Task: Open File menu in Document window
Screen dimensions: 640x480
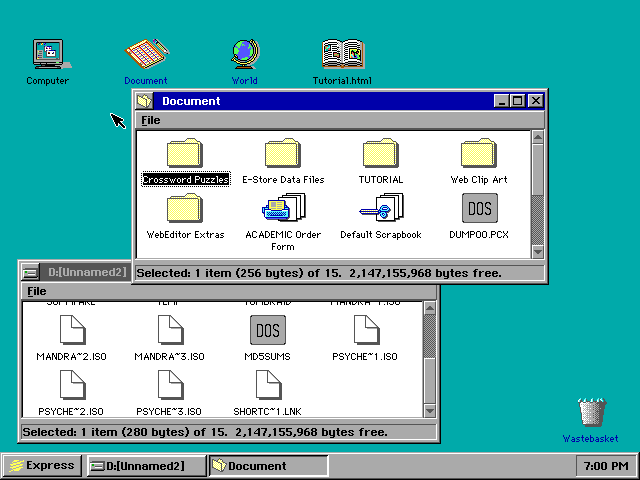Action: click(x=150, y=120)
